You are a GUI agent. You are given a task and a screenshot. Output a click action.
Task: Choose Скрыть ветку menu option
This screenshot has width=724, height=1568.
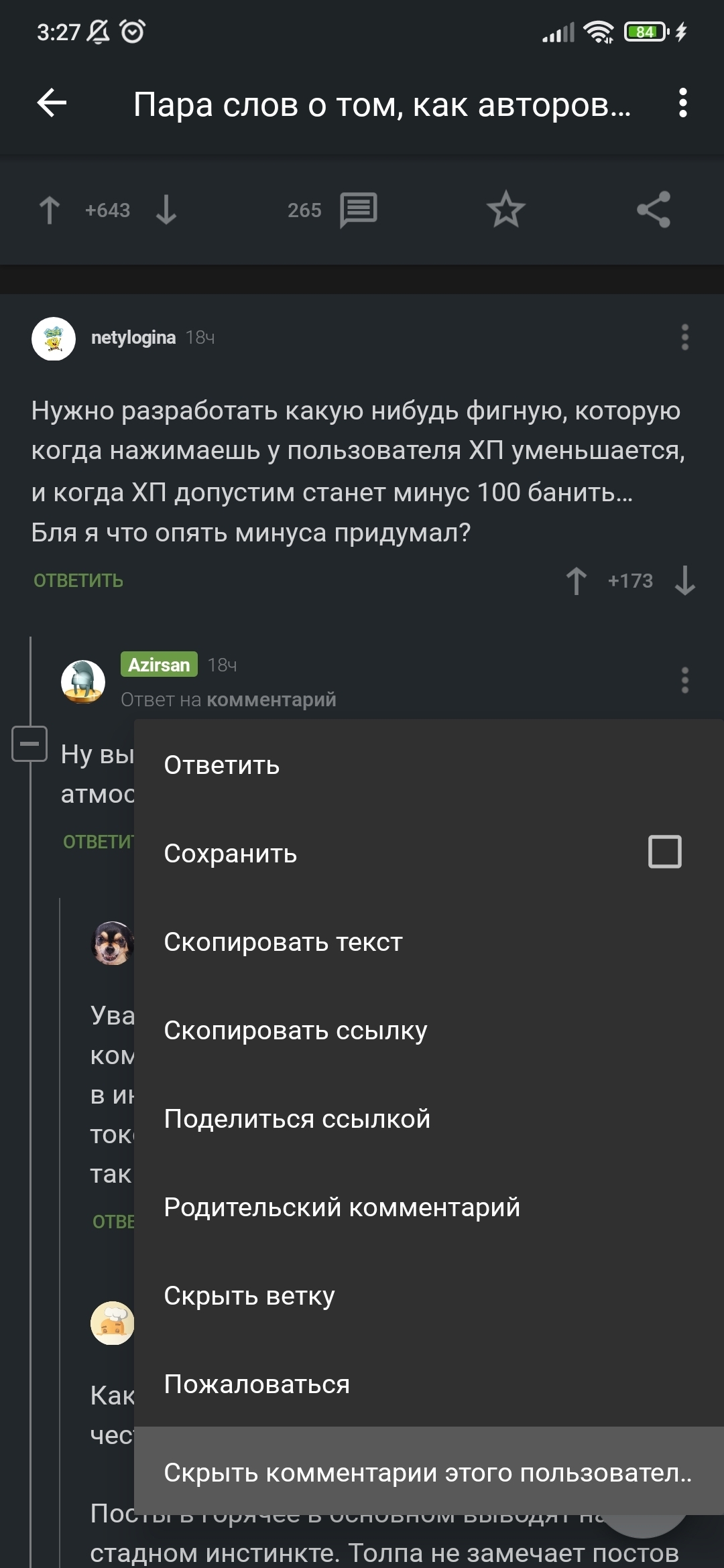[249, 1296]
